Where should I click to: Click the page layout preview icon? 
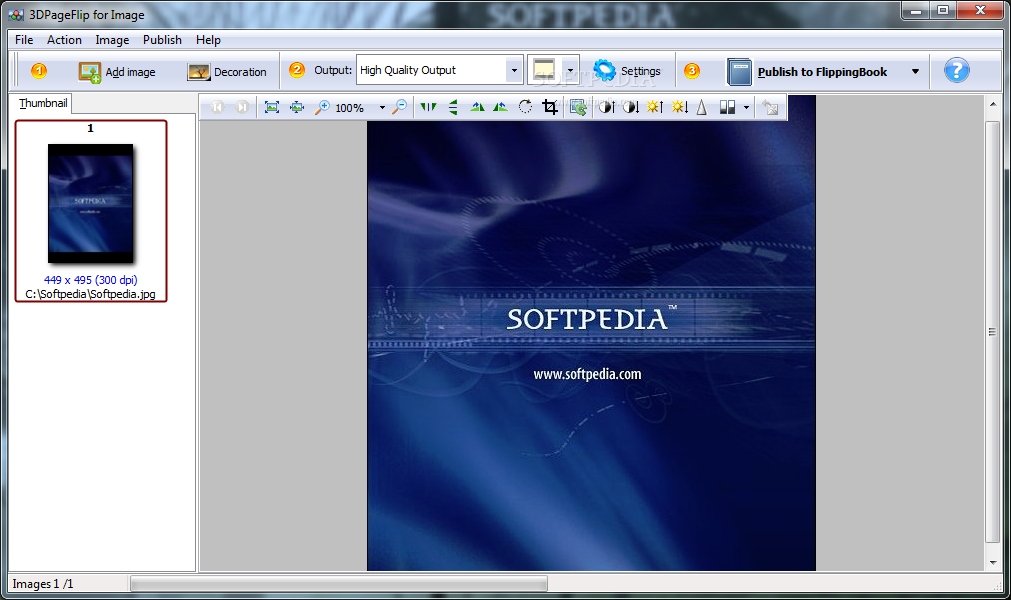tap(544, 70)
